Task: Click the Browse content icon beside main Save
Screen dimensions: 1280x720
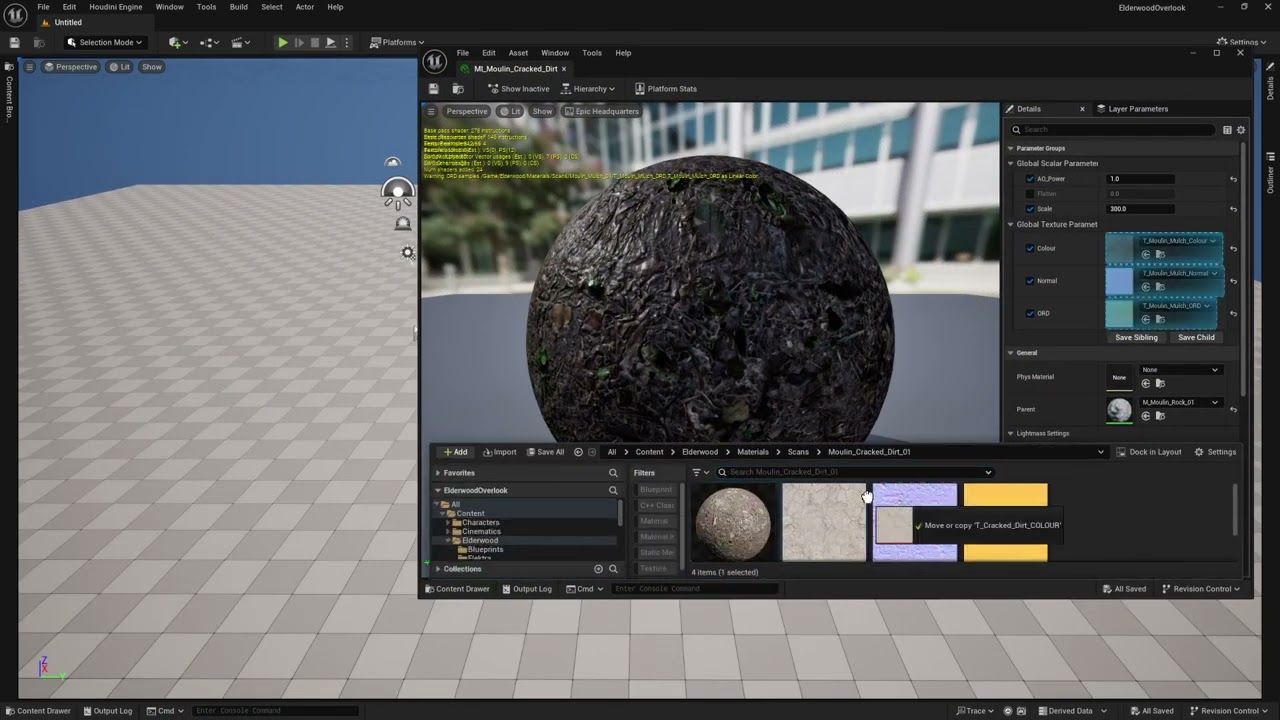Action: coord(39,42)
